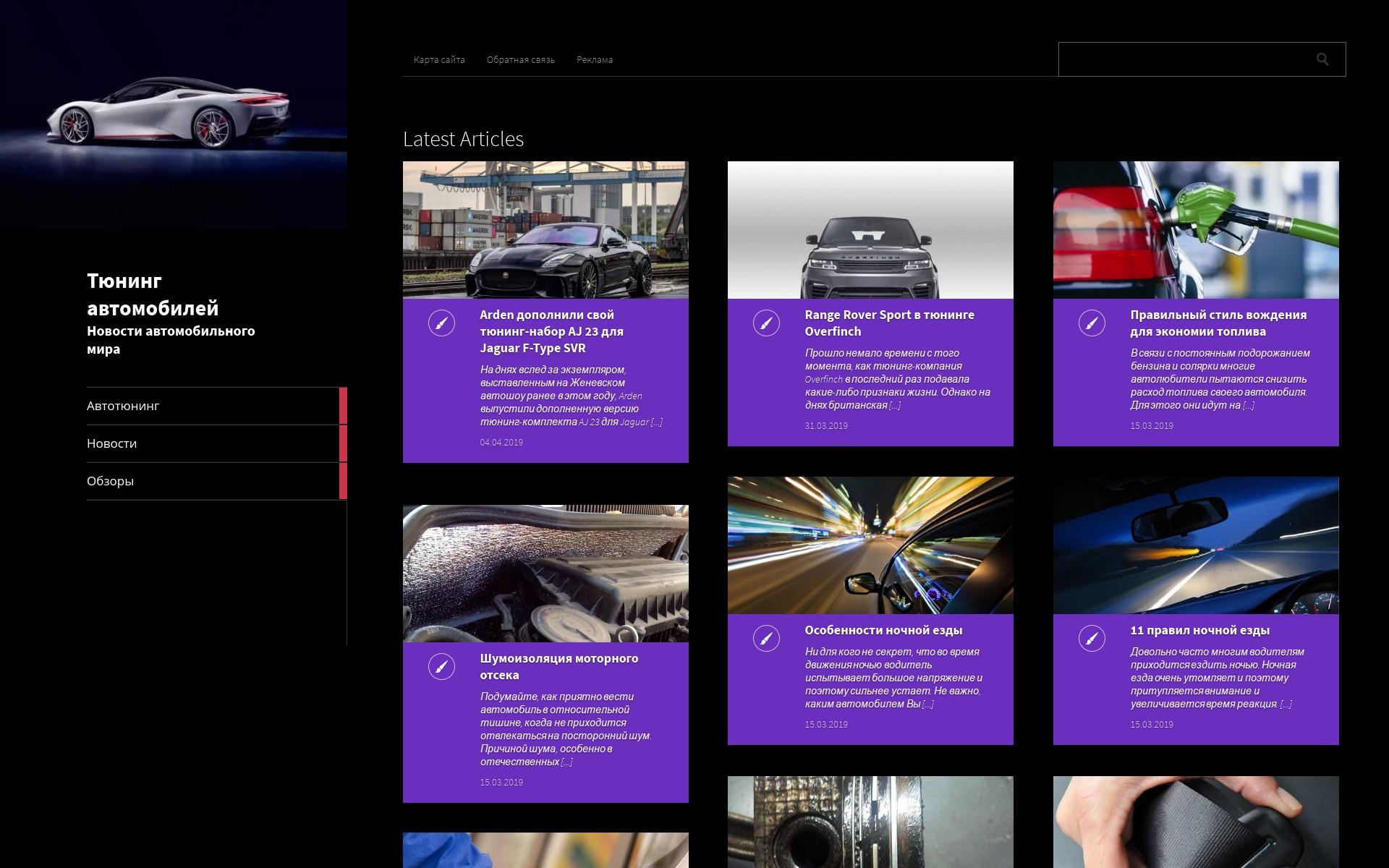Click brush icon beside Особенности ночной езды
The width and height of the screenshot is (1389, 868).
766,638
